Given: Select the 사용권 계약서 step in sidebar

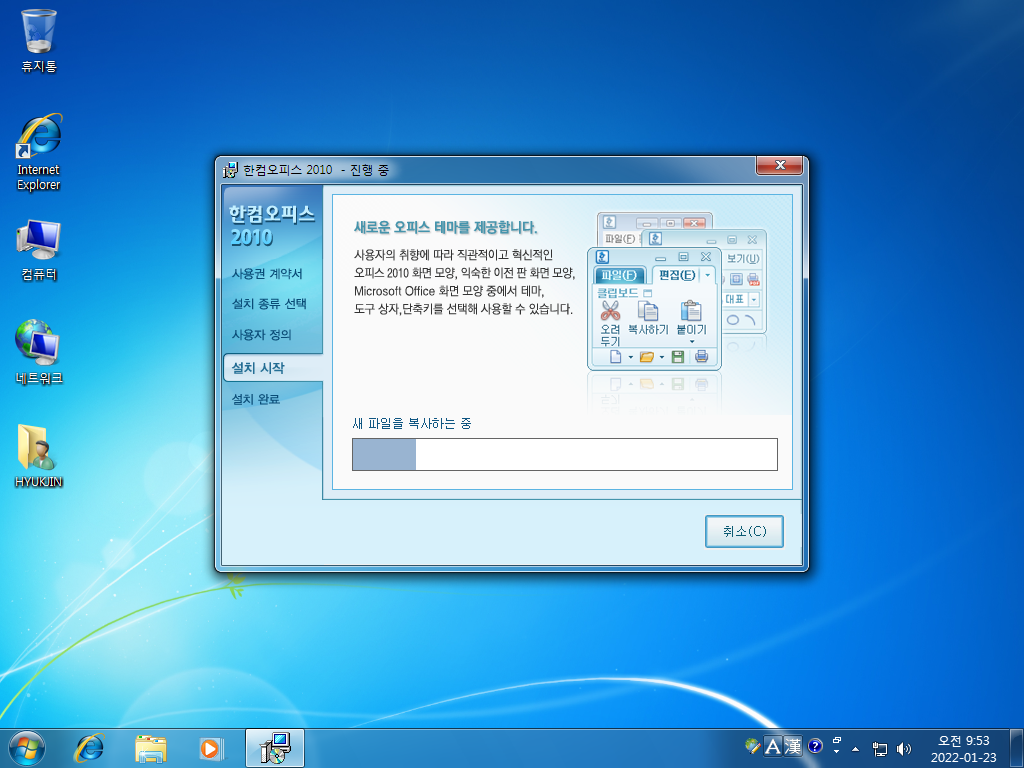Looking at the screenshot, I should click(267, 274).
